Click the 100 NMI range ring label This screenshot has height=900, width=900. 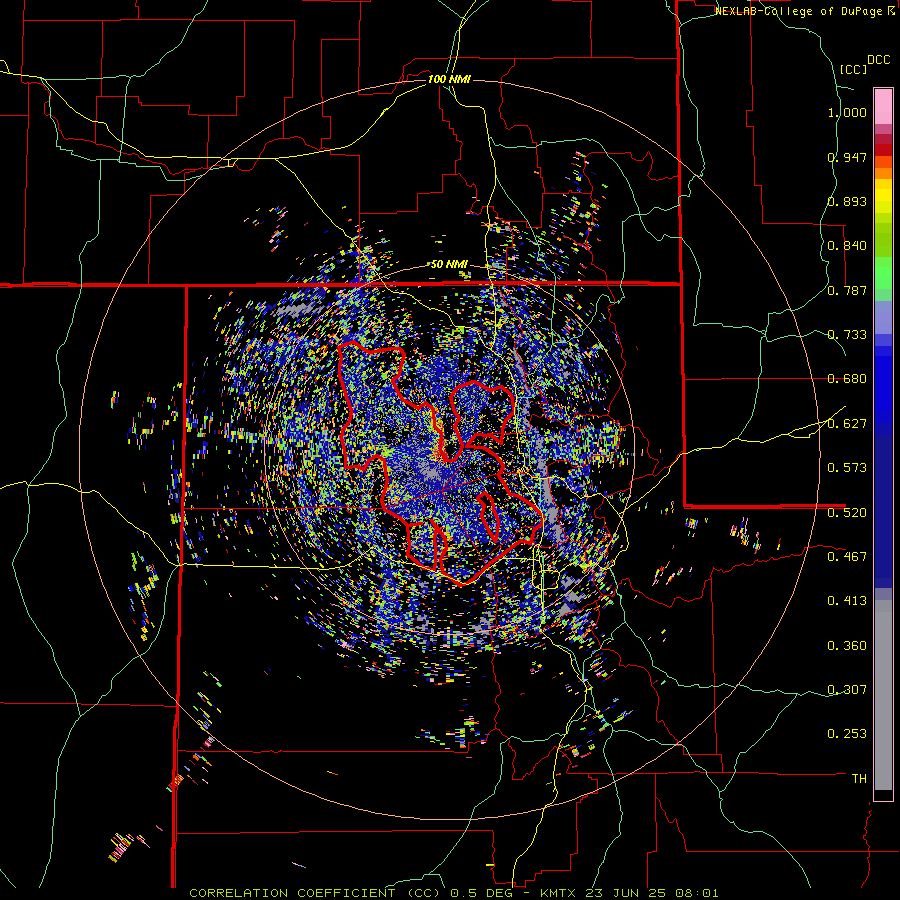coord(449,79)
